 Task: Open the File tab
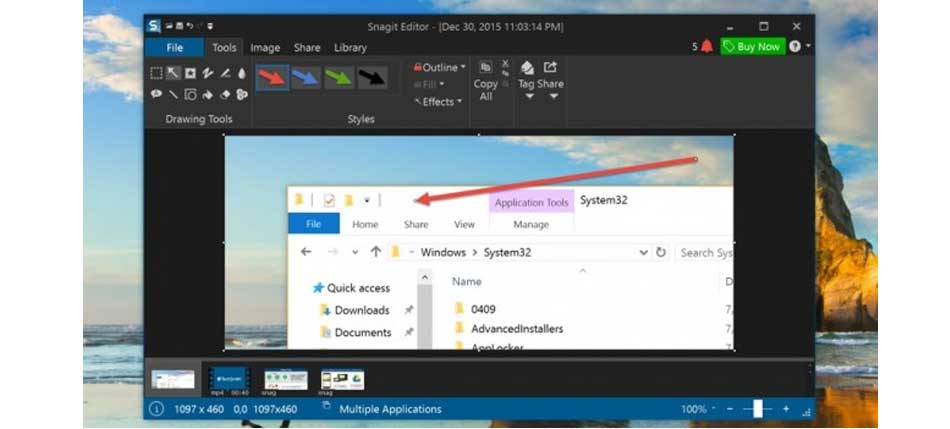174,47
